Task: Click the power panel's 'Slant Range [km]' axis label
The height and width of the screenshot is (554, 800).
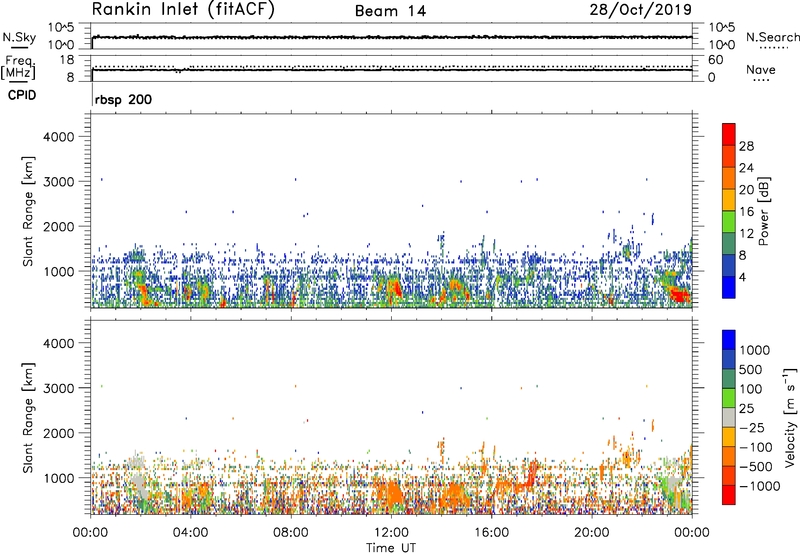Action: (28, 211)
